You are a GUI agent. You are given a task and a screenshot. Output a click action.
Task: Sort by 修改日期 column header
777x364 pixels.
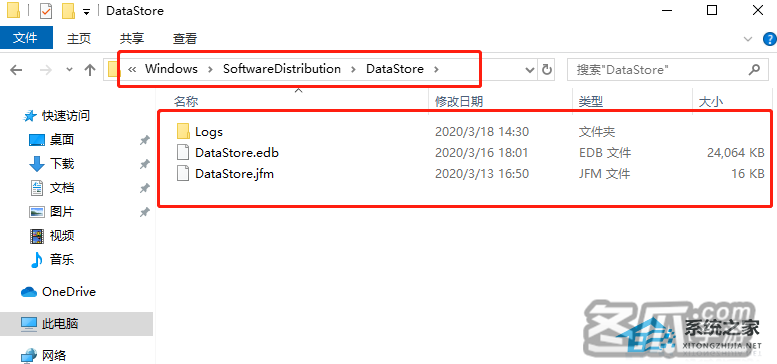[x=459, y=102]
